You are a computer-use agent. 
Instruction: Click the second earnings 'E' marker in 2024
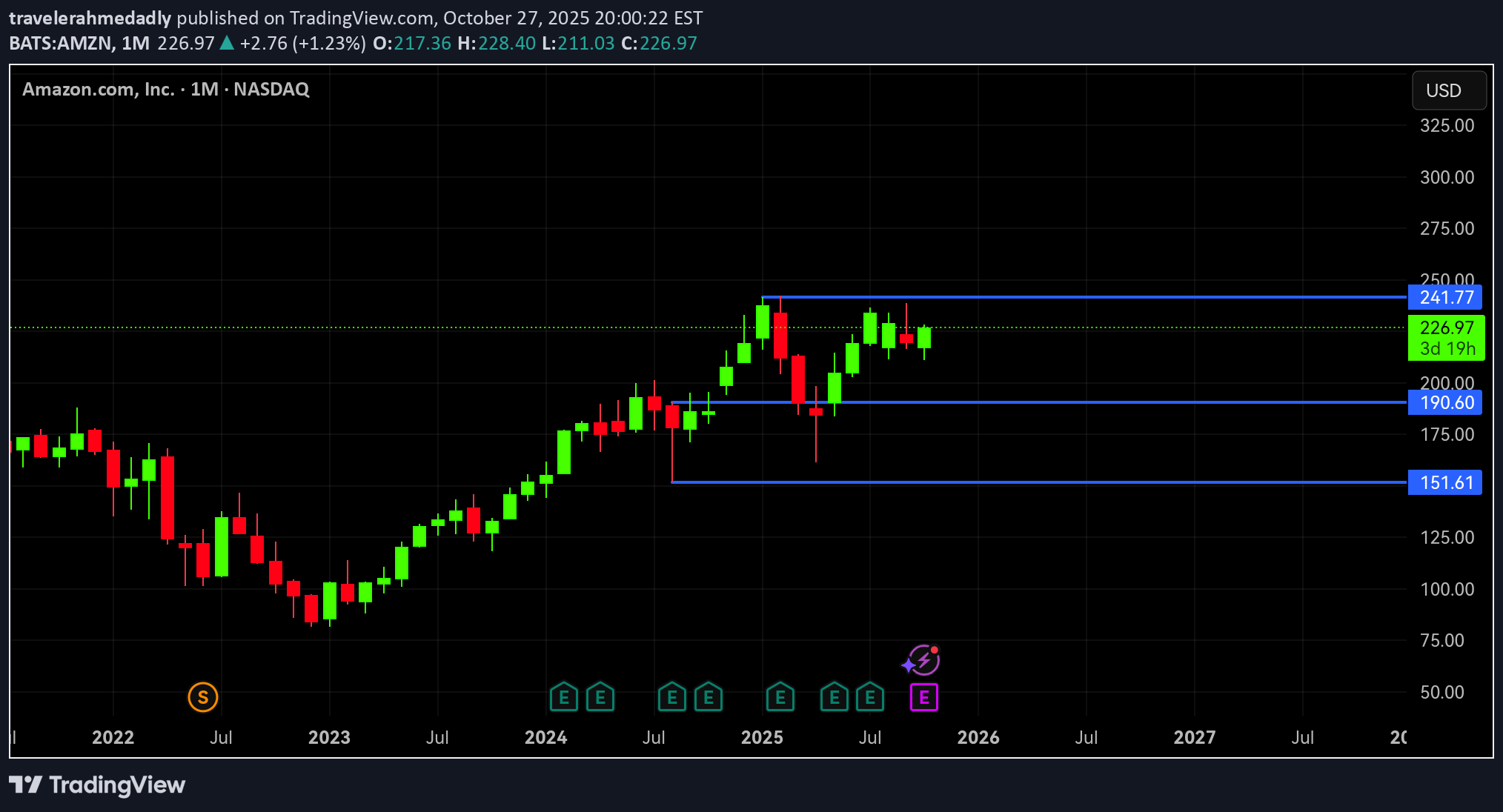[600, 697]
